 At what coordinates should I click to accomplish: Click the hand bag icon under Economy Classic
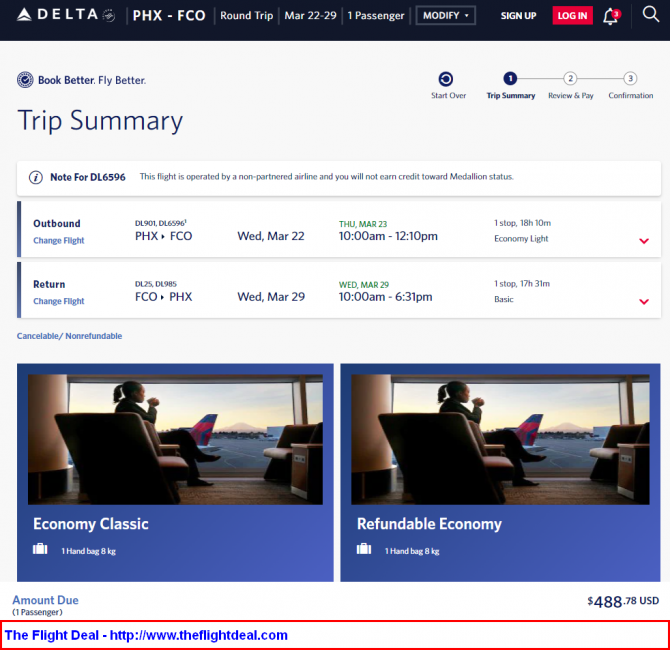40,548
